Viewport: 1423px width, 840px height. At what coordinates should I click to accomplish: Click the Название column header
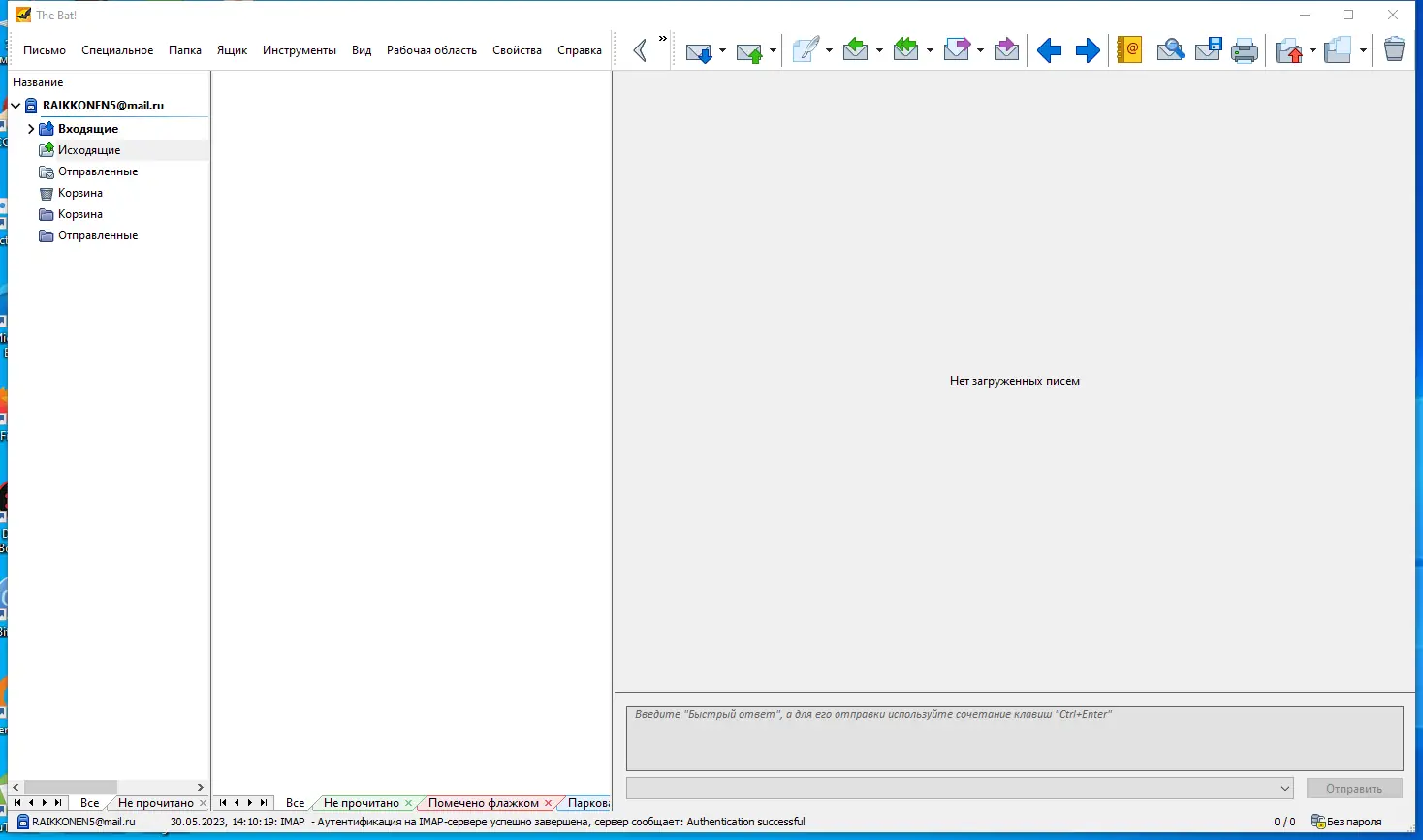[x=38, y=82]
